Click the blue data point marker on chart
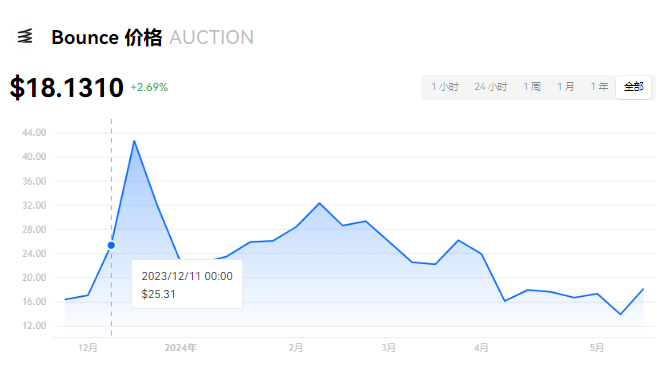 click(x=111, y=245)
